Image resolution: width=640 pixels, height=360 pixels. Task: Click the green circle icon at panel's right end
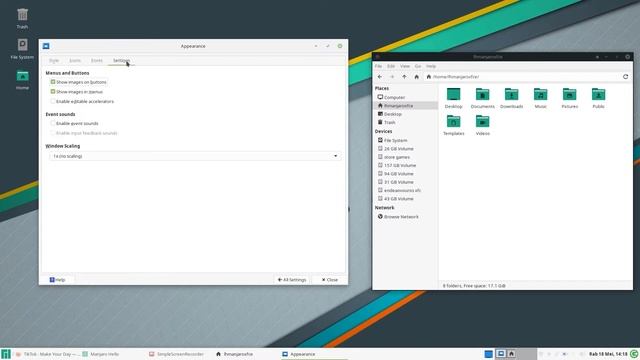(x=634, y=354)
